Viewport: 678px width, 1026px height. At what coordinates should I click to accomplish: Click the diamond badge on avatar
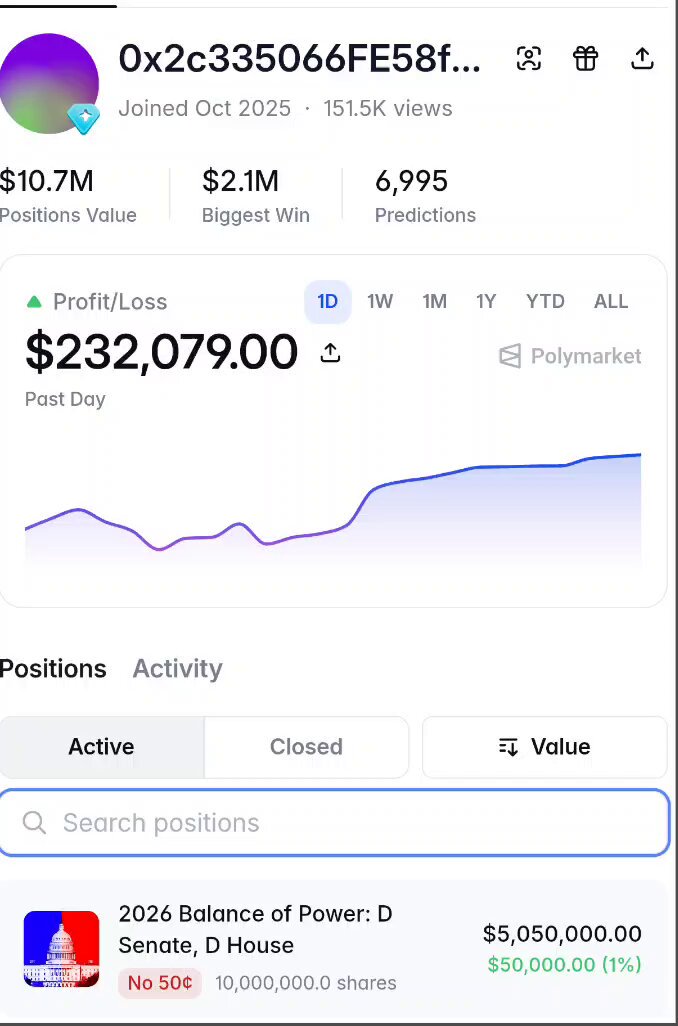point(84,118)
